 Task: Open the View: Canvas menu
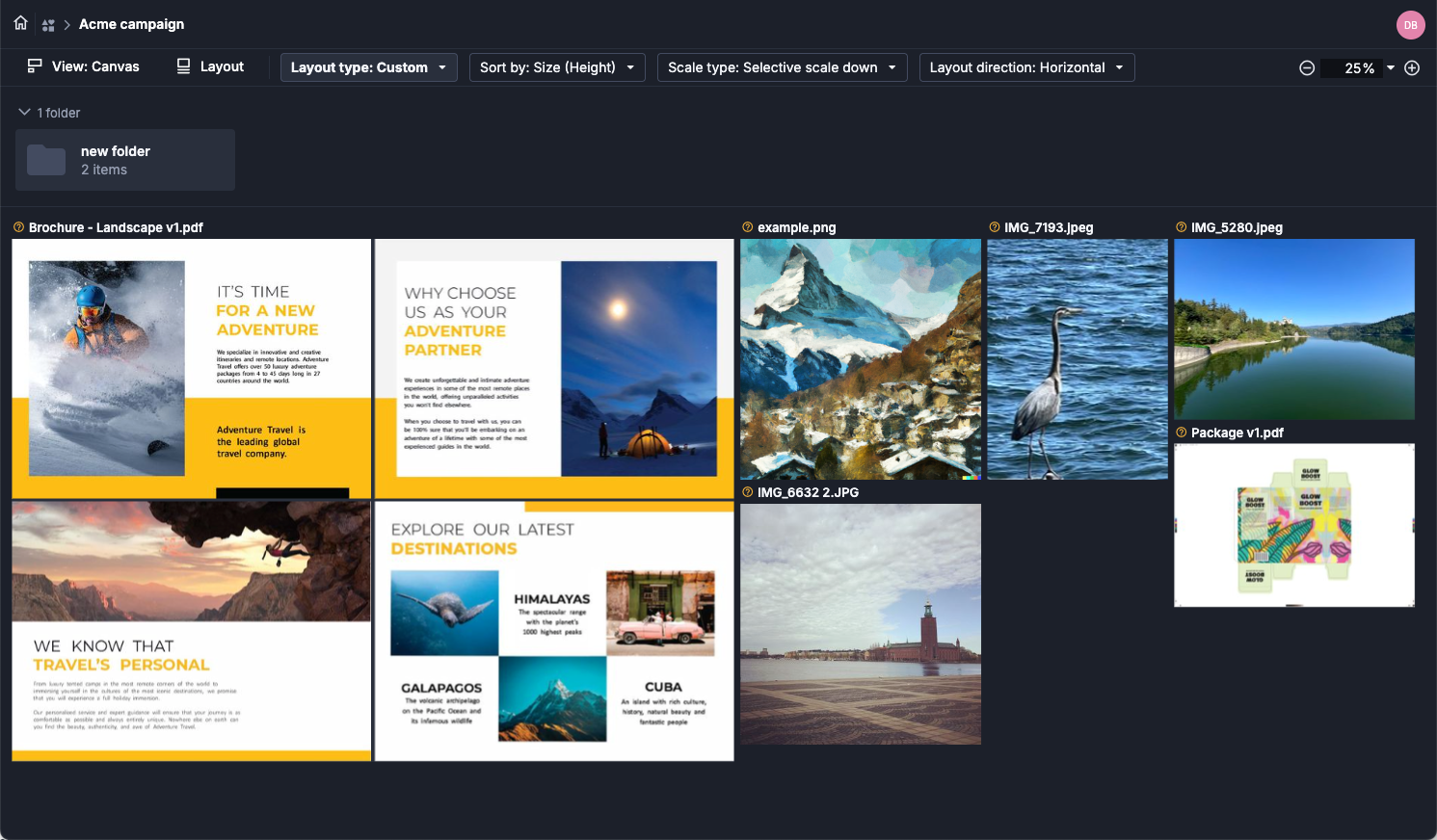(83, 66)
